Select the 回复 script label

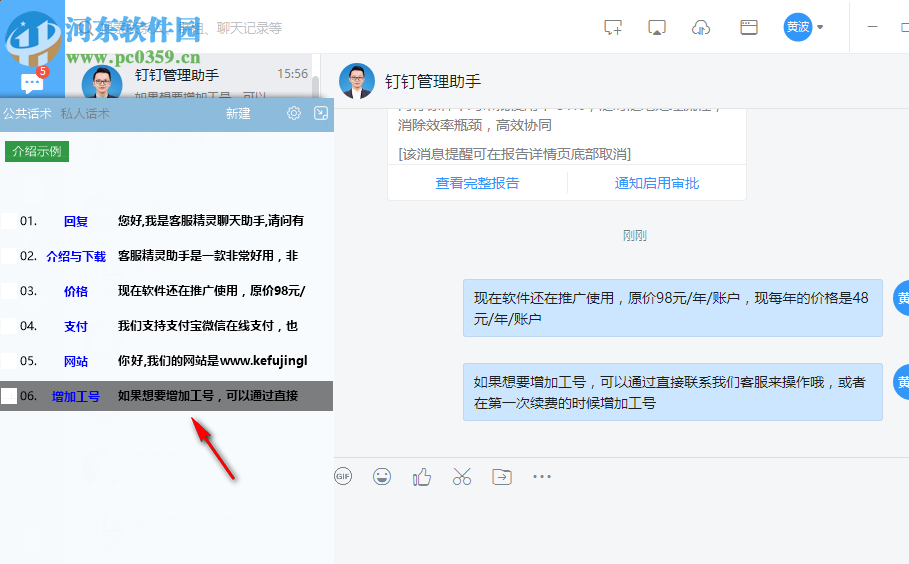(x=76, y=221)
